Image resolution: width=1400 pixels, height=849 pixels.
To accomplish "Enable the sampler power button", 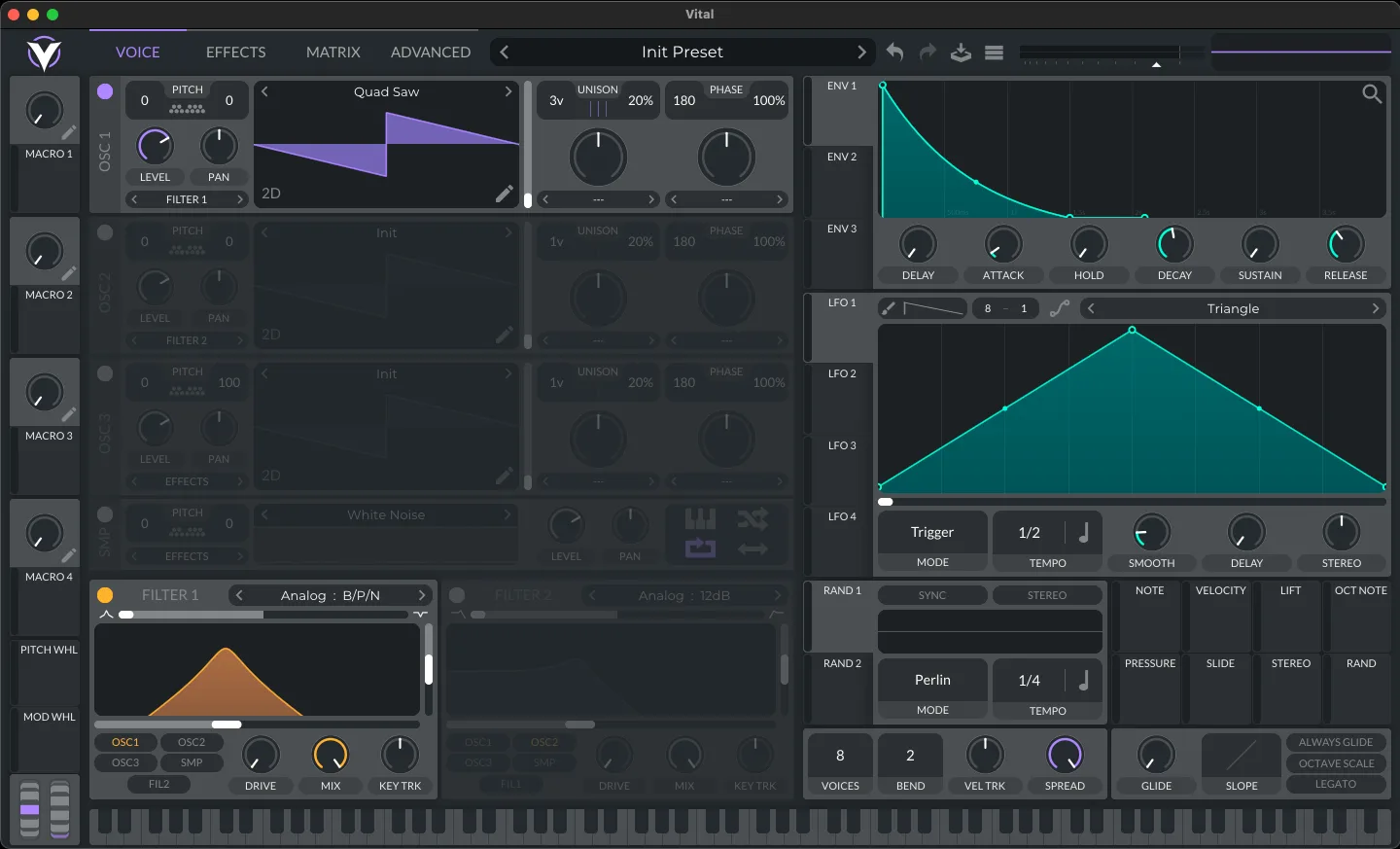I will (x=105, y=514).
